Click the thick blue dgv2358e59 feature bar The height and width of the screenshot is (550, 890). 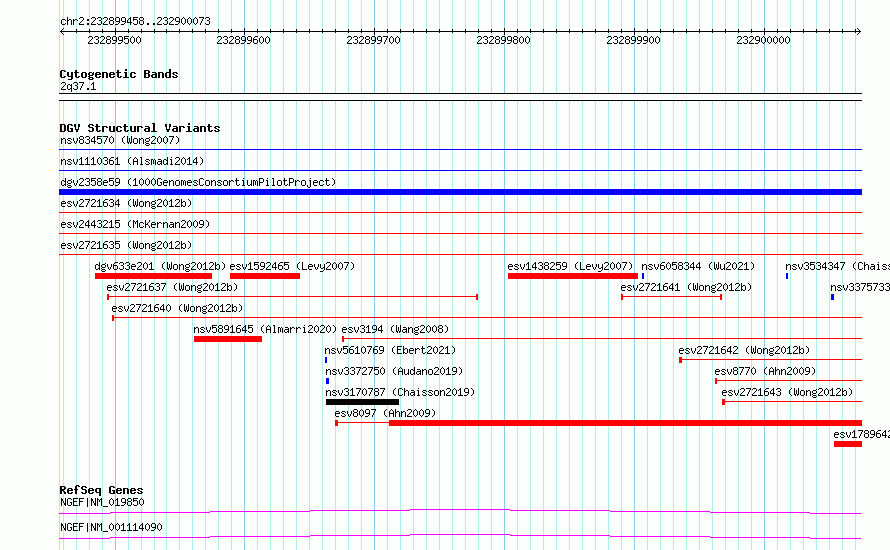(x=460, y=192)
